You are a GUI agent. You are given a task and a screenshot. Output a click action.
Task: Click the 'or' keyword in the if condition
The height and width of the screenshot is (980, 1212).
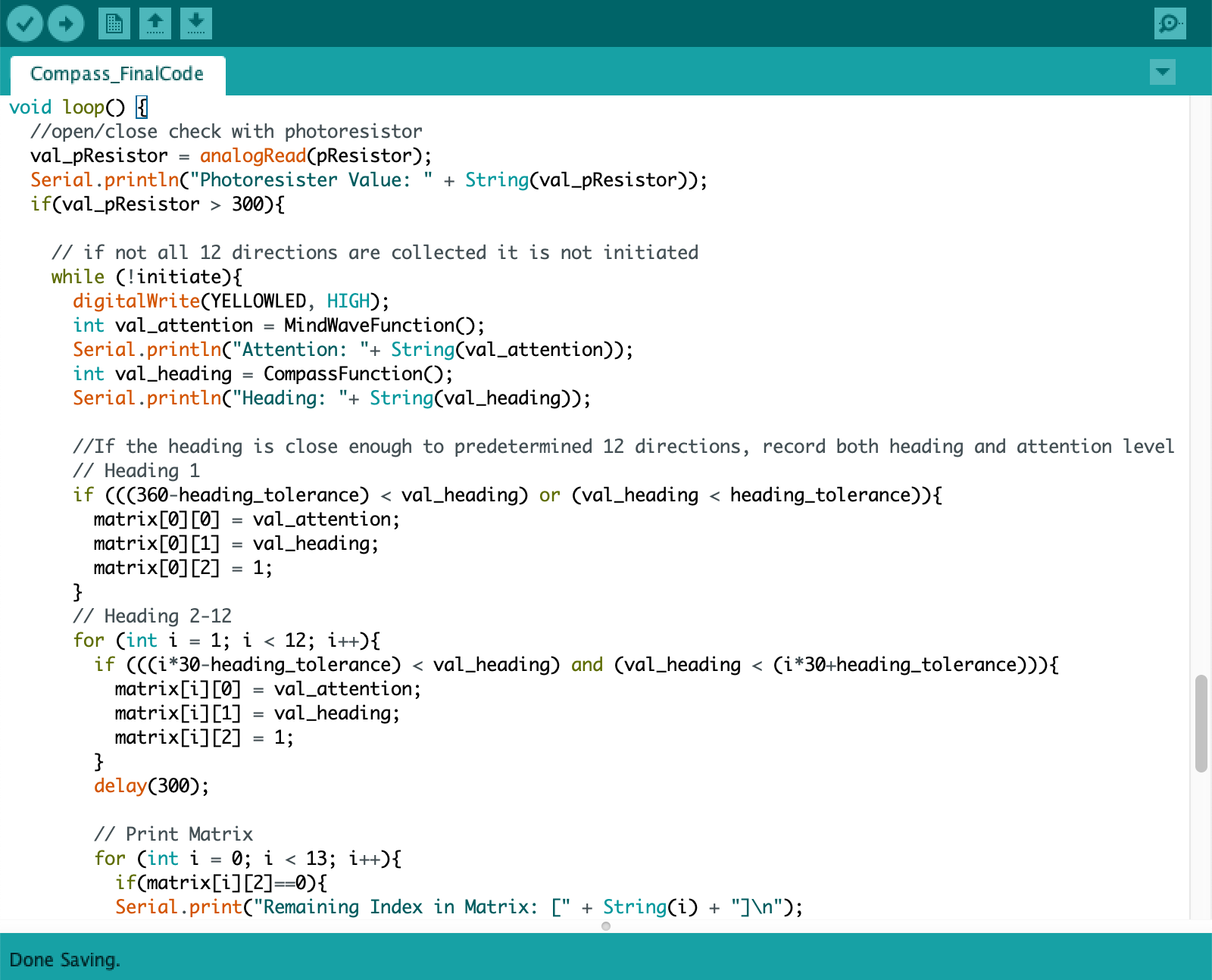pos(550,495)
